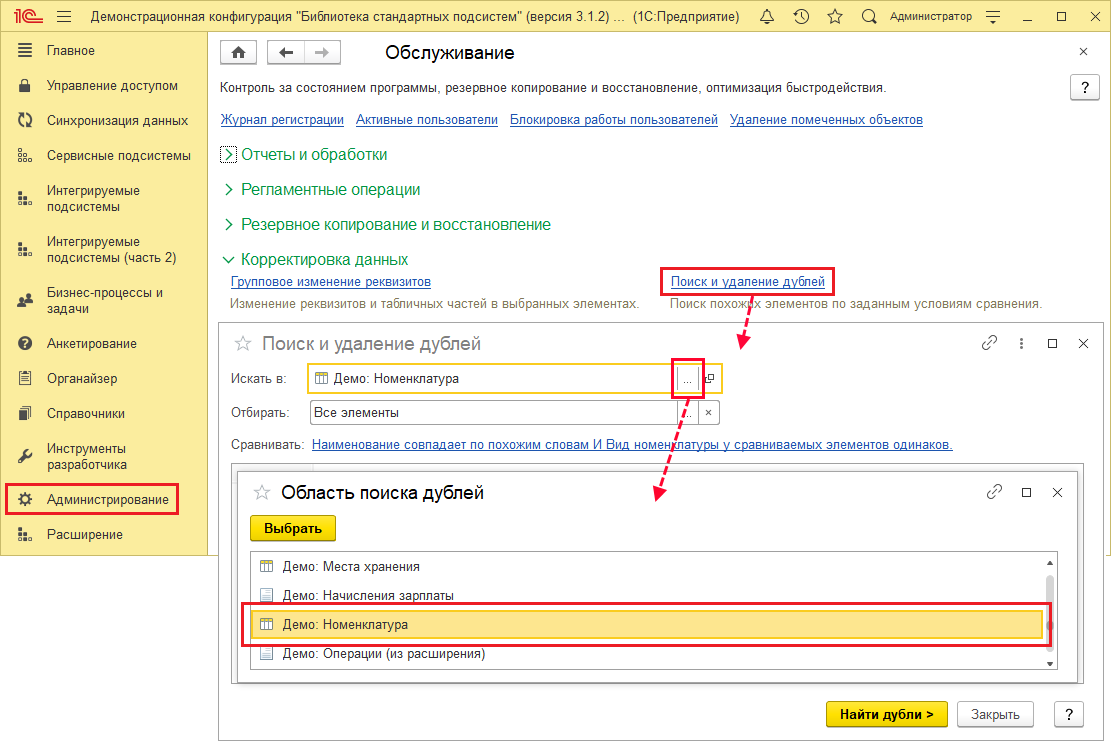Open favorites star in title bar
Screen dimensions: 1113x742
pos(835,16)
